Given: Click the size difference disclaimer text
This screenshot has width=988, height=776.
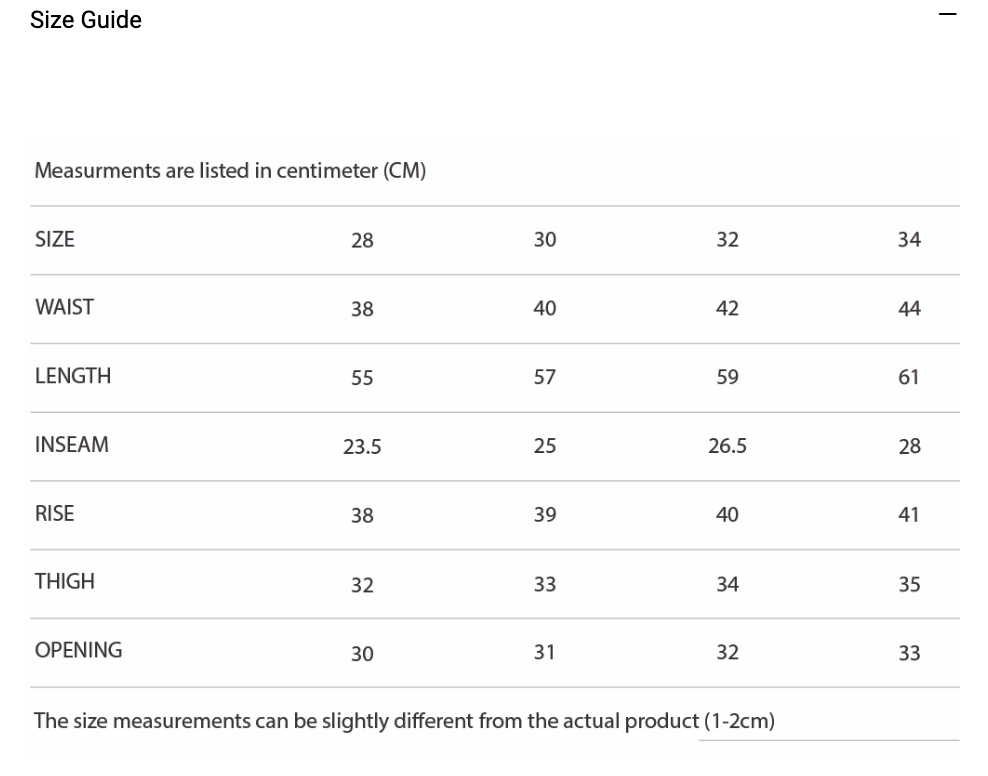Looking at the screenshot, I should point(404,720).
